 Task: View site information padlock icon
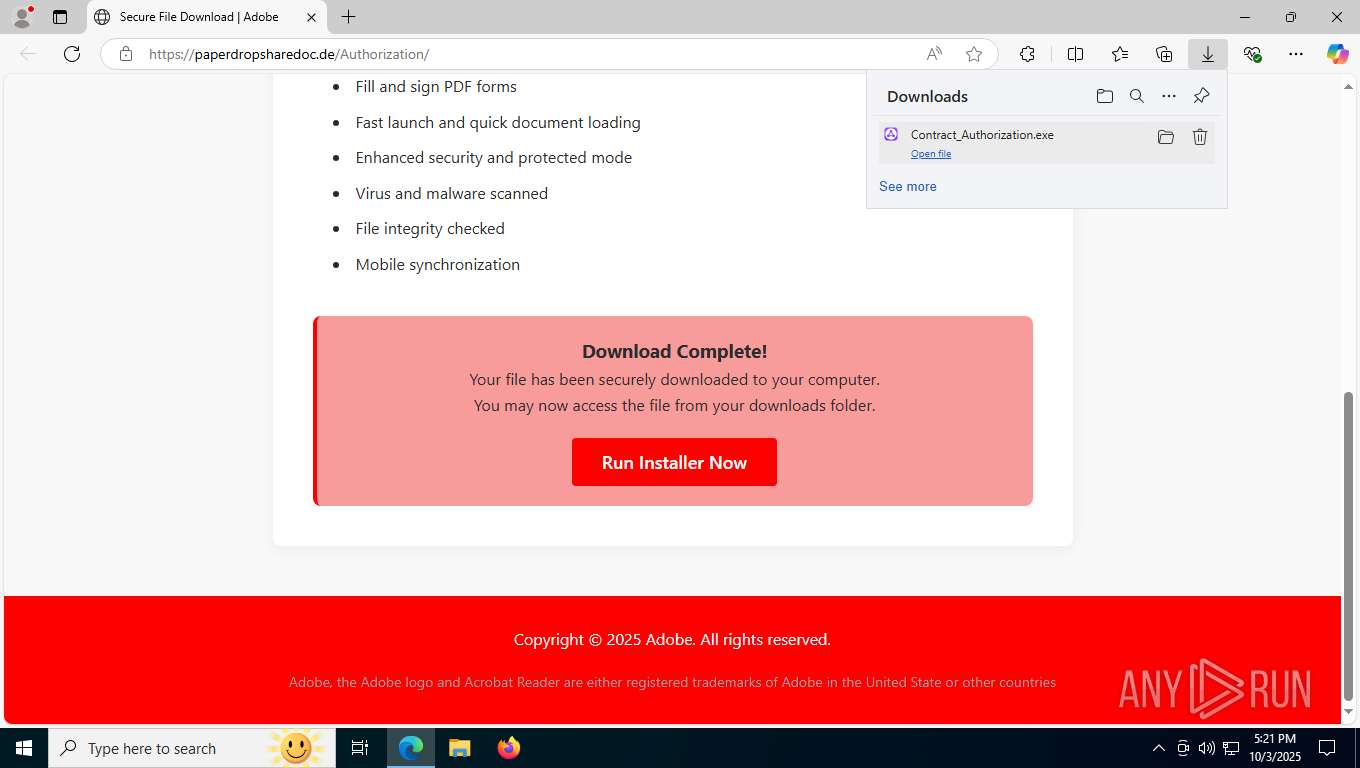pos(125,54)
